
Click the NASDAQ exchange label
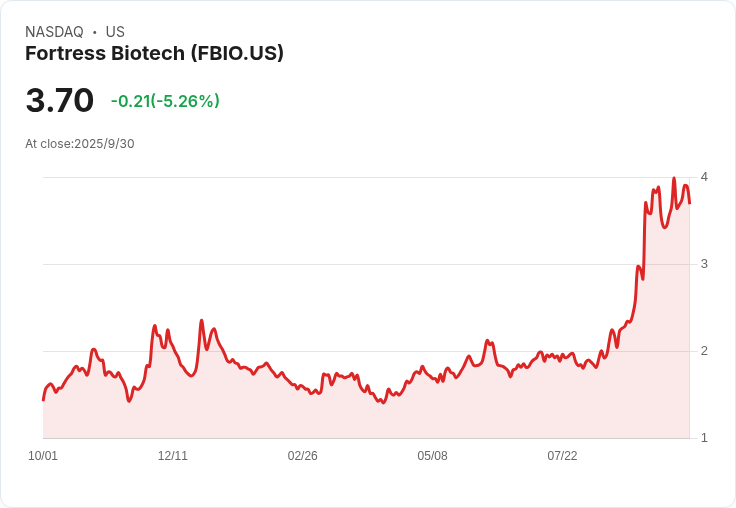click(54, 32)
